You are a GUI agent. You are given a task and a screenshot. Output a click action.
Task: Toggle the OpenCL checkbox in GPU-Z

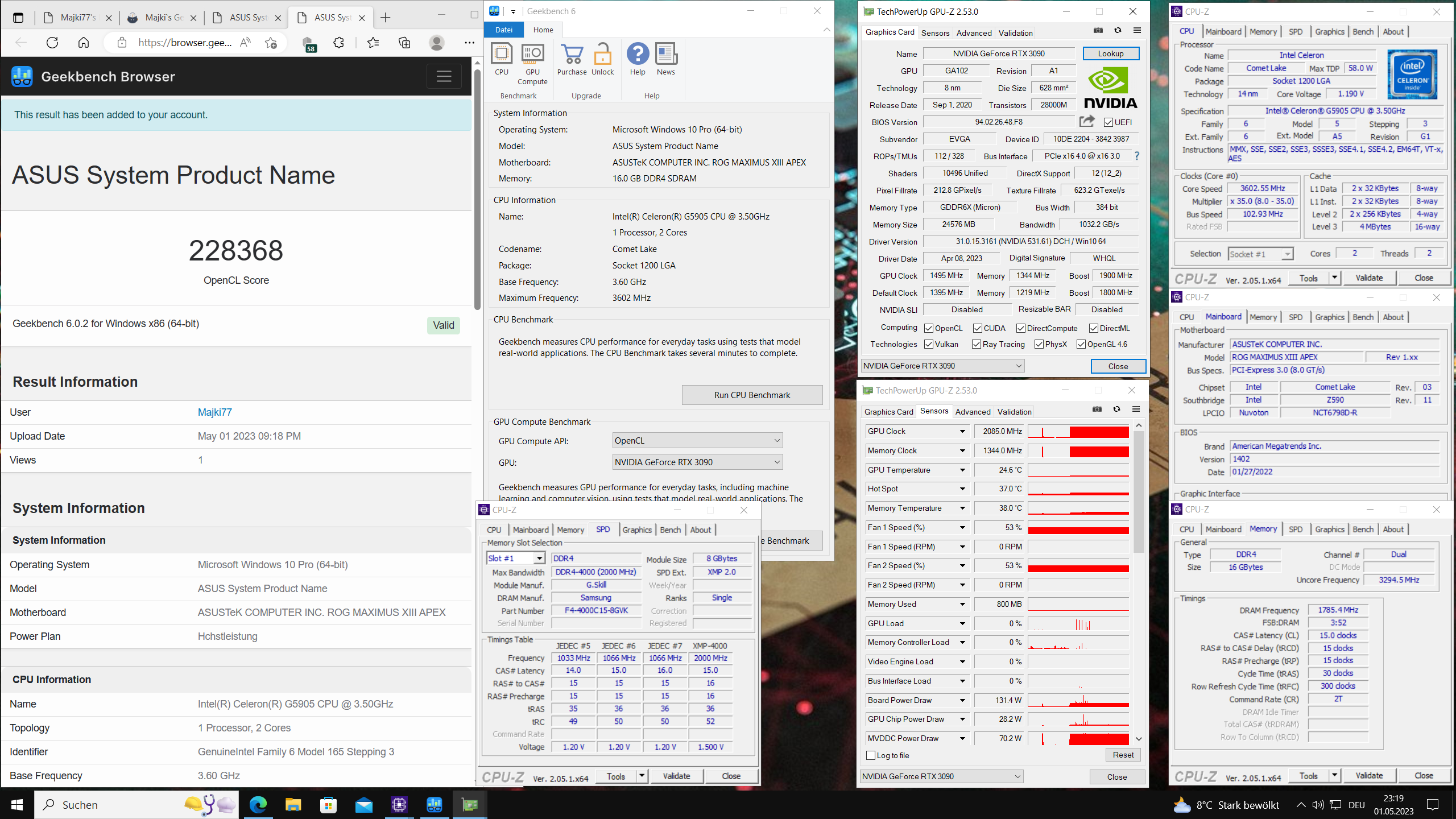pyautogui.click(x=929, y=328)
